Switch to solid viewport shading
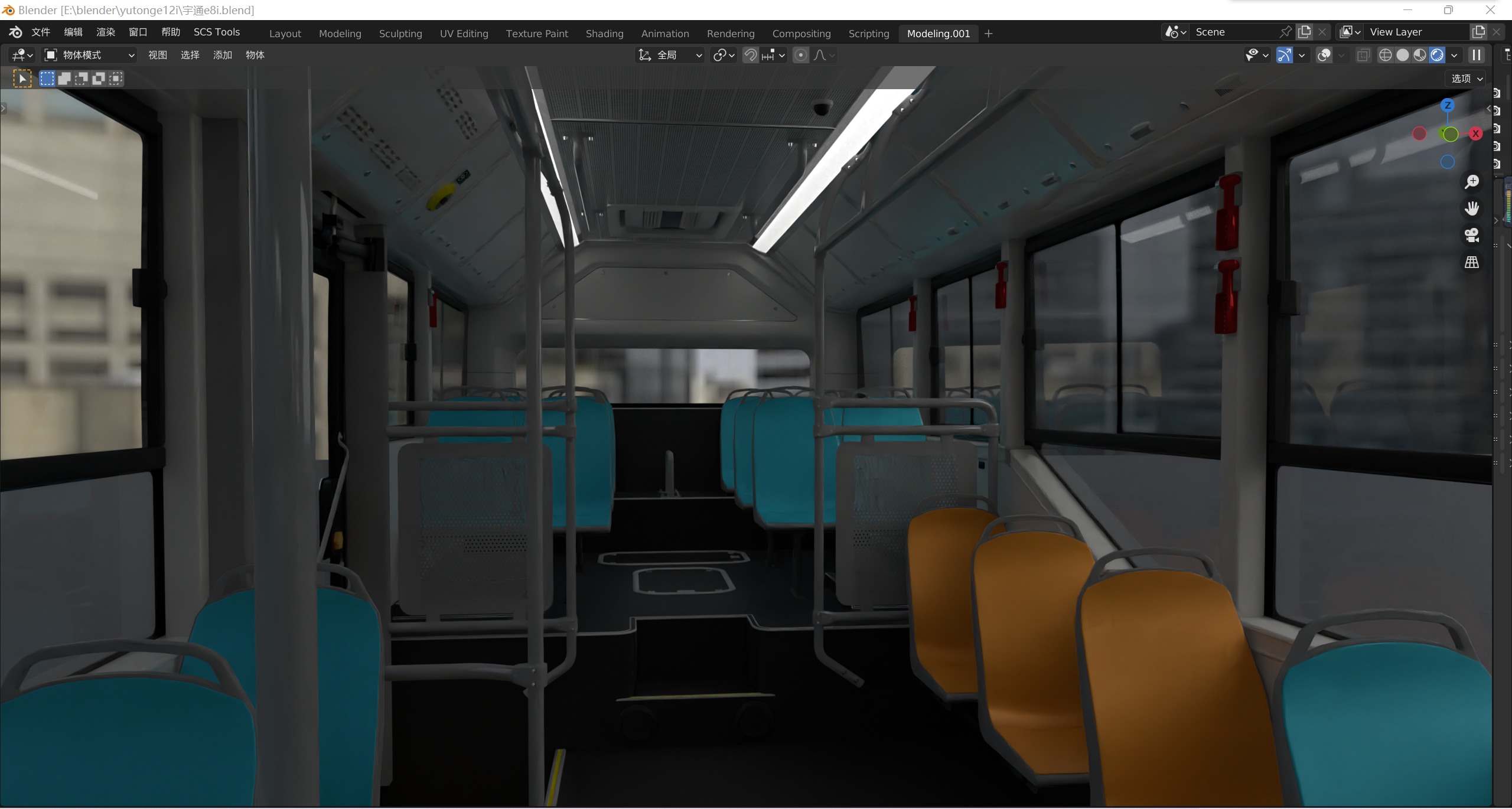This screenshot has width=1512, height=809. (1403, 55)
